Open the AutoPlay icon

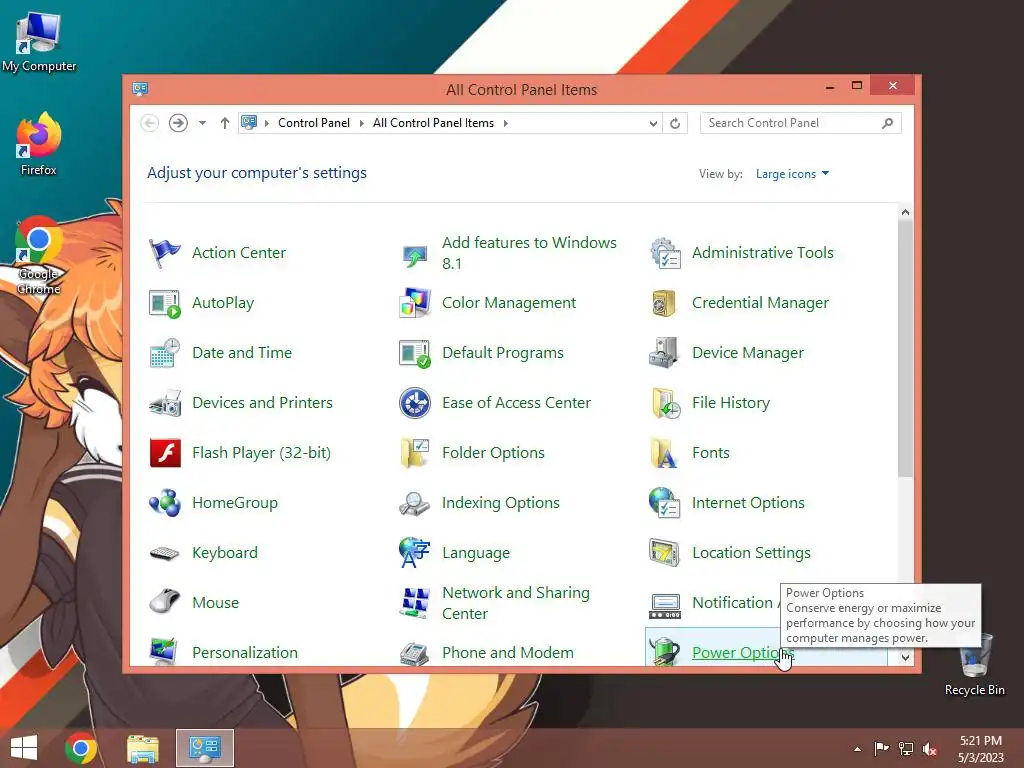tap(165, 303)
